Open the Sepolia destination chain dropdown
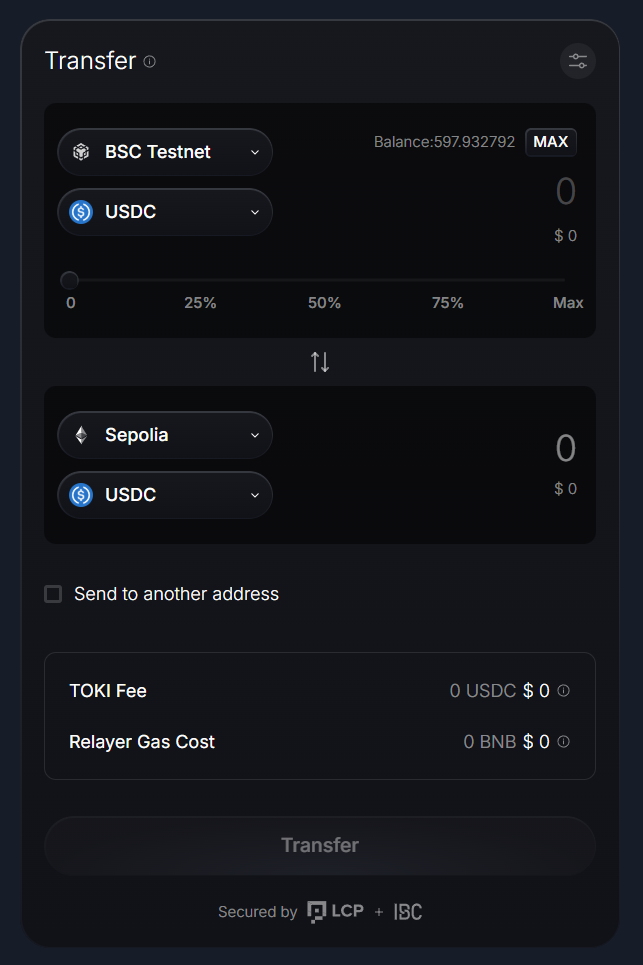The height and width of the screenshot is (965, 643). click(165, 435)
